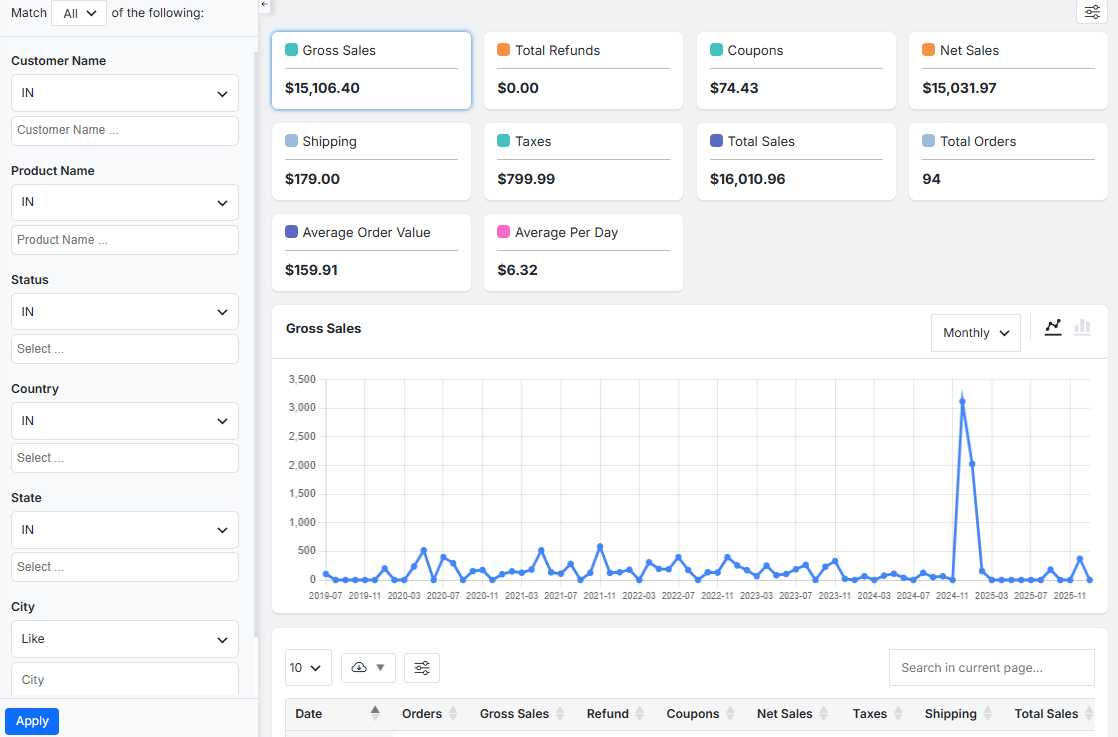
Task: Click the Apply filters button
Action: tap(32, 721)
